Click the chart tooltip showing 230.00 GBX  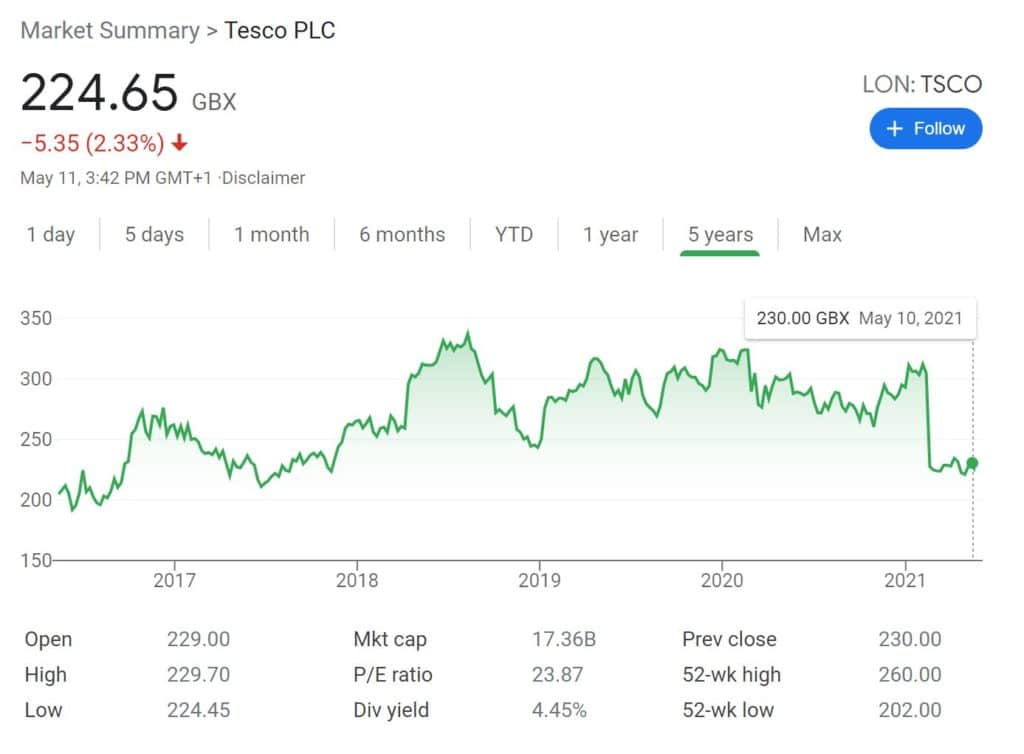(860, 318)
